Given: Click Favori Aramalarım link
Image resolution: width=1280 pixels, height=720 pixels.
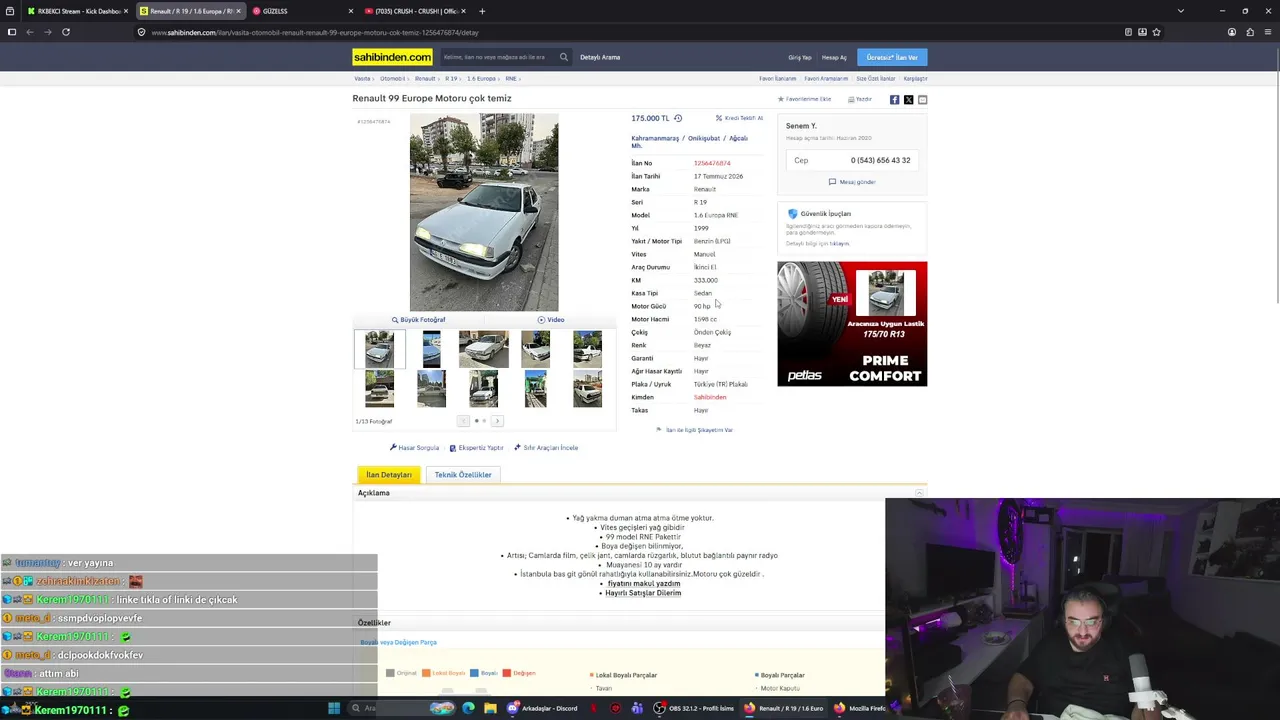Looking at the screenshot, I should 826,79.
